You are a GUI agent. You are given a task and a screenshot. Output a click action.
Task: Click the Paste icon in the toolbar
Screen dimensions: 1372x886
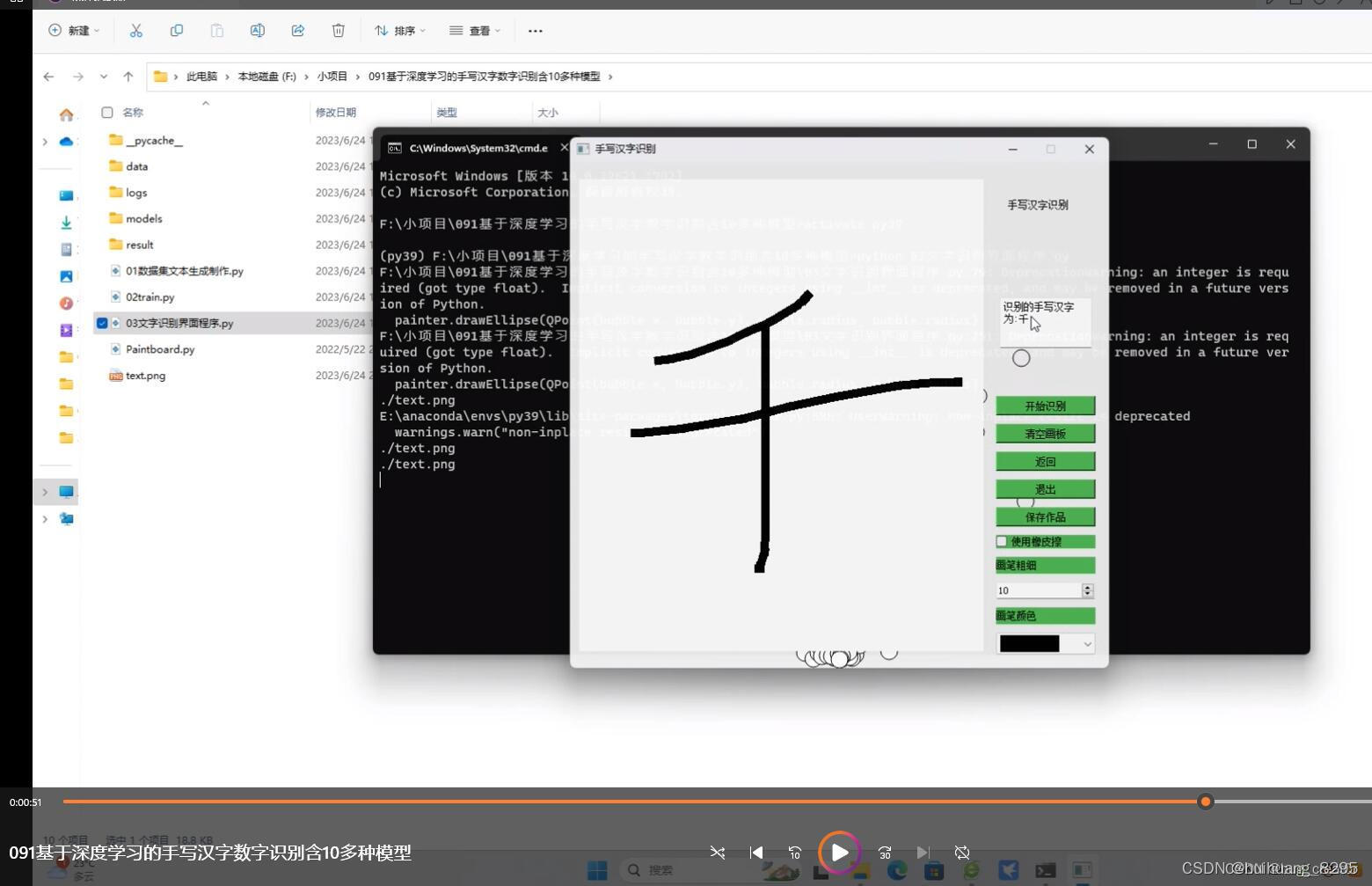click(217, 31)
